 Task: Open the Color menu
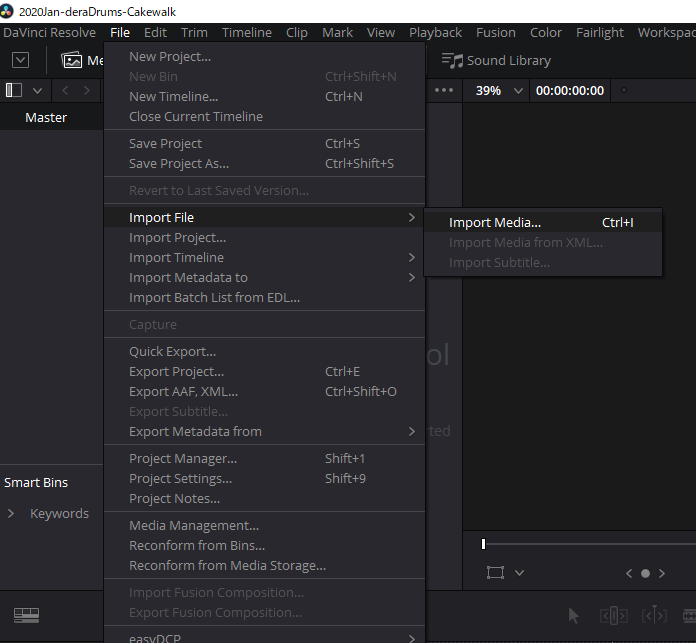[546, 32]
